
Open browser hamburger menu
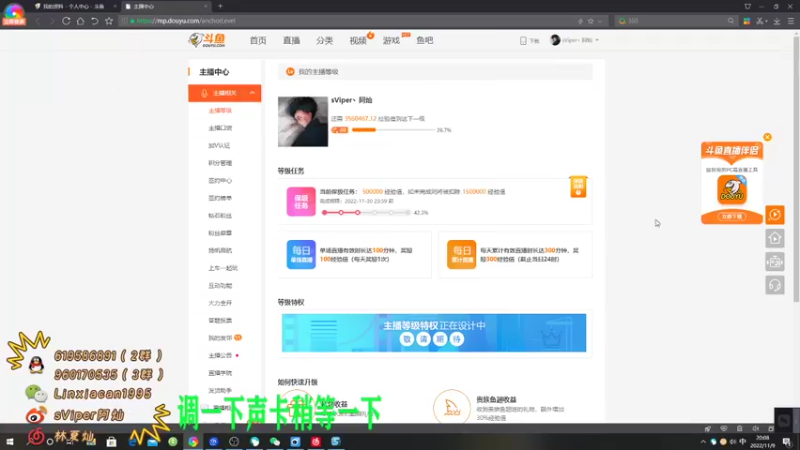[791, 21]
